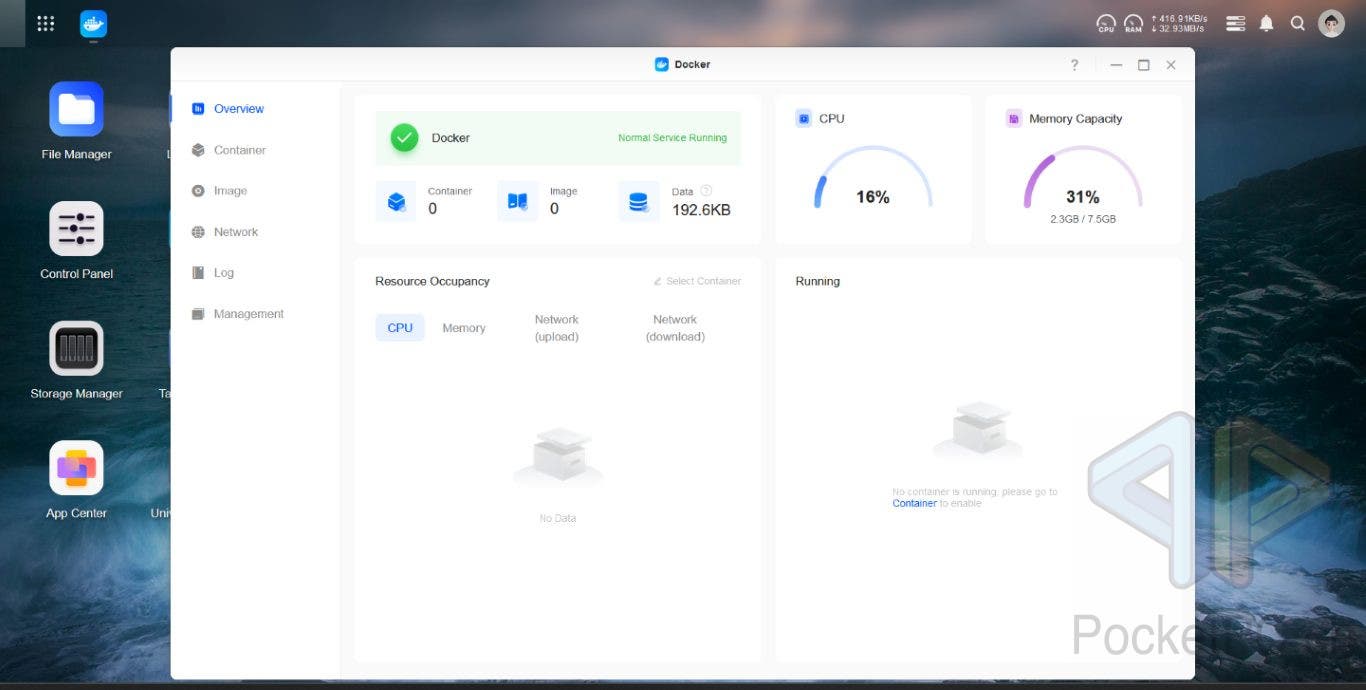The width and height of the screenshot is (1366, 690).
Task: Click the Docker whale icon in title bar
Action: 661,64
